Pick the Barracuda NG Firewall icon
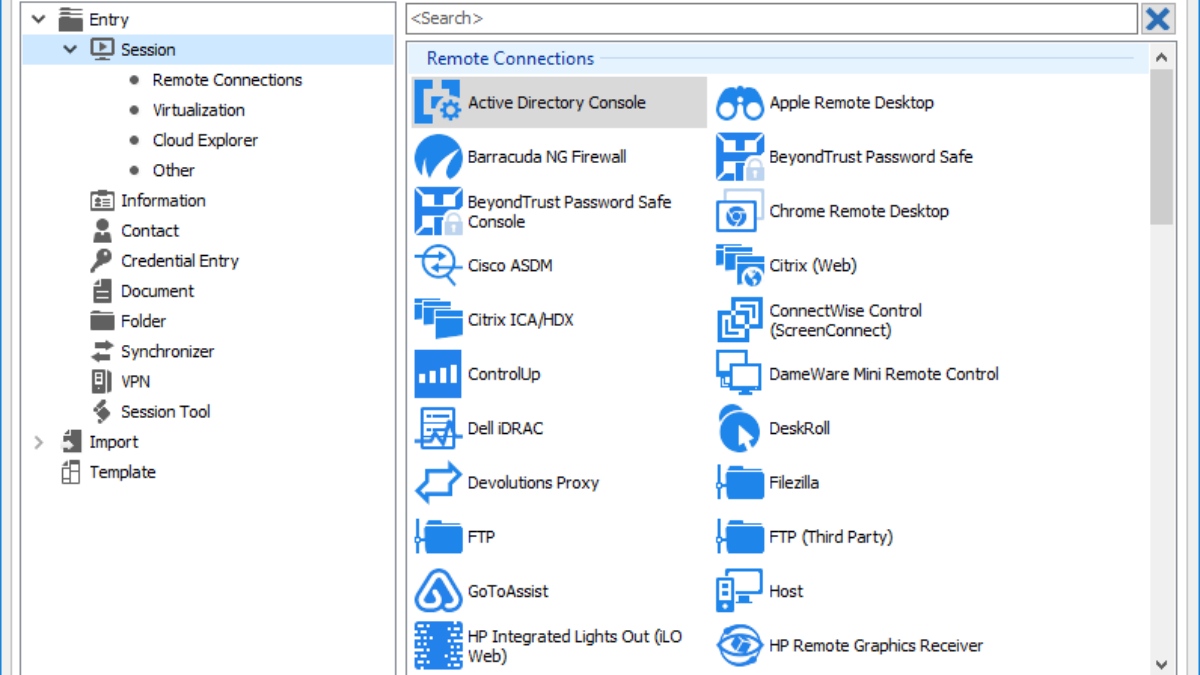1200x675 pixels. (x=438, y=157)
